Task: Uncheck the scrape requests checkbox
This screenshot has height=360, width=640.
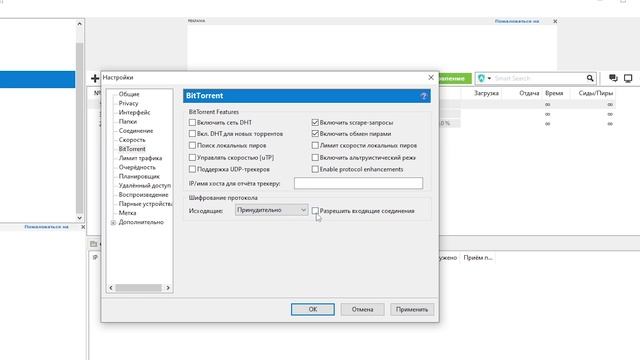Action: point(315,122)
